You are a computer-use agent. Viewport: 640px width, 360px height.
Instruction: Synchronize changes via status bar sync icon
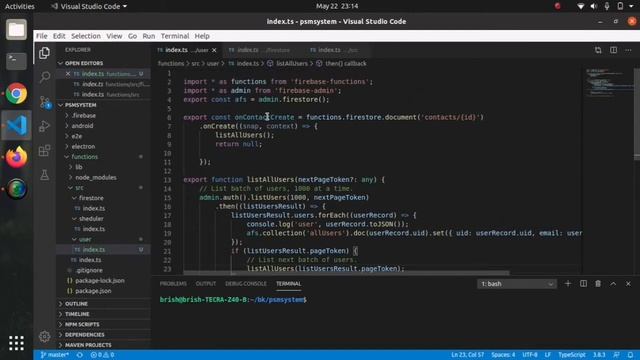(x=80, y=355)
